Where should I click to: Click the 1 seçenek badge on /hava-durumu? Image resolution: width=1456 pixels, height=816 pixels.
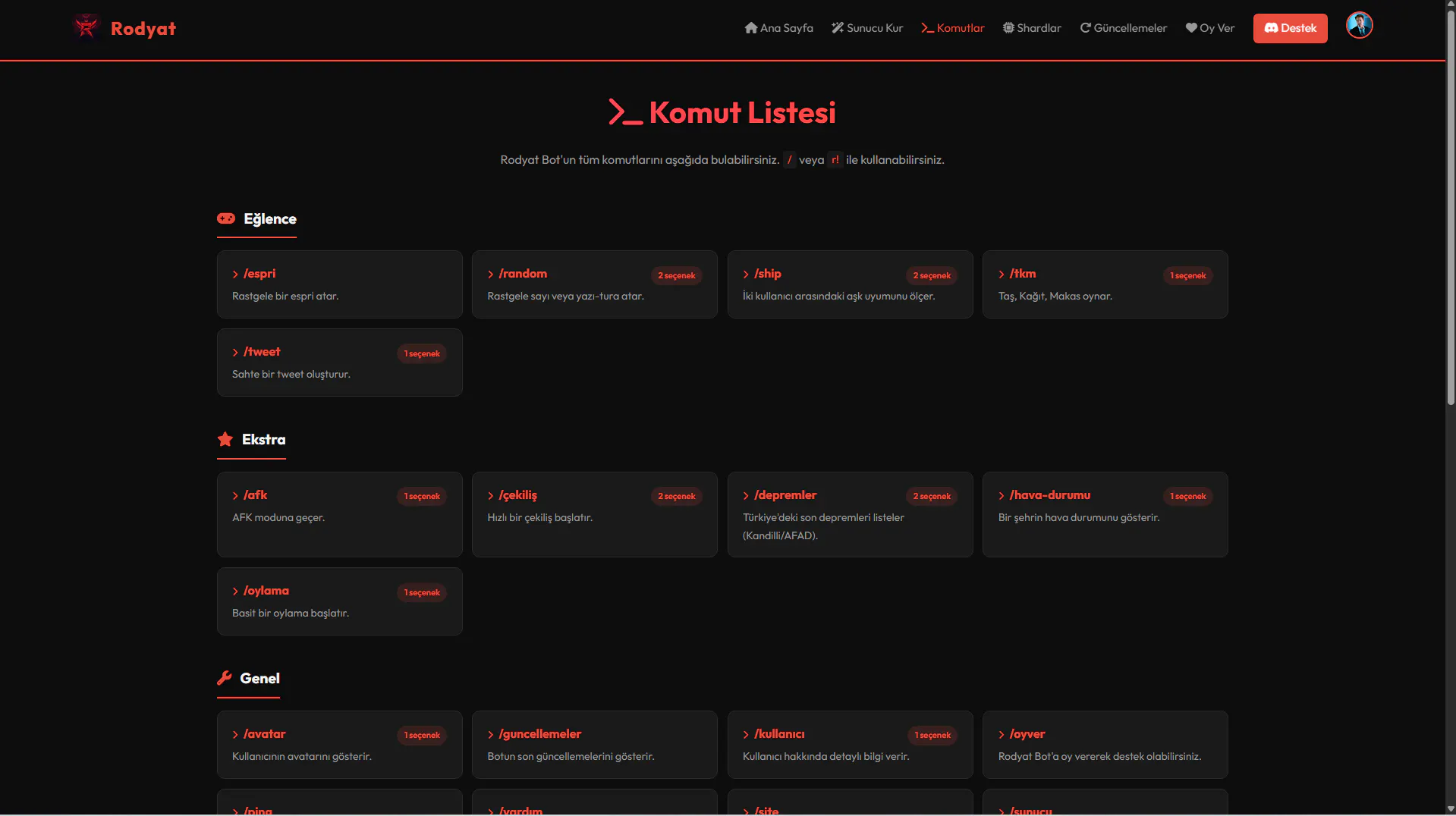pyautogui.click(x=1187, y=496)
